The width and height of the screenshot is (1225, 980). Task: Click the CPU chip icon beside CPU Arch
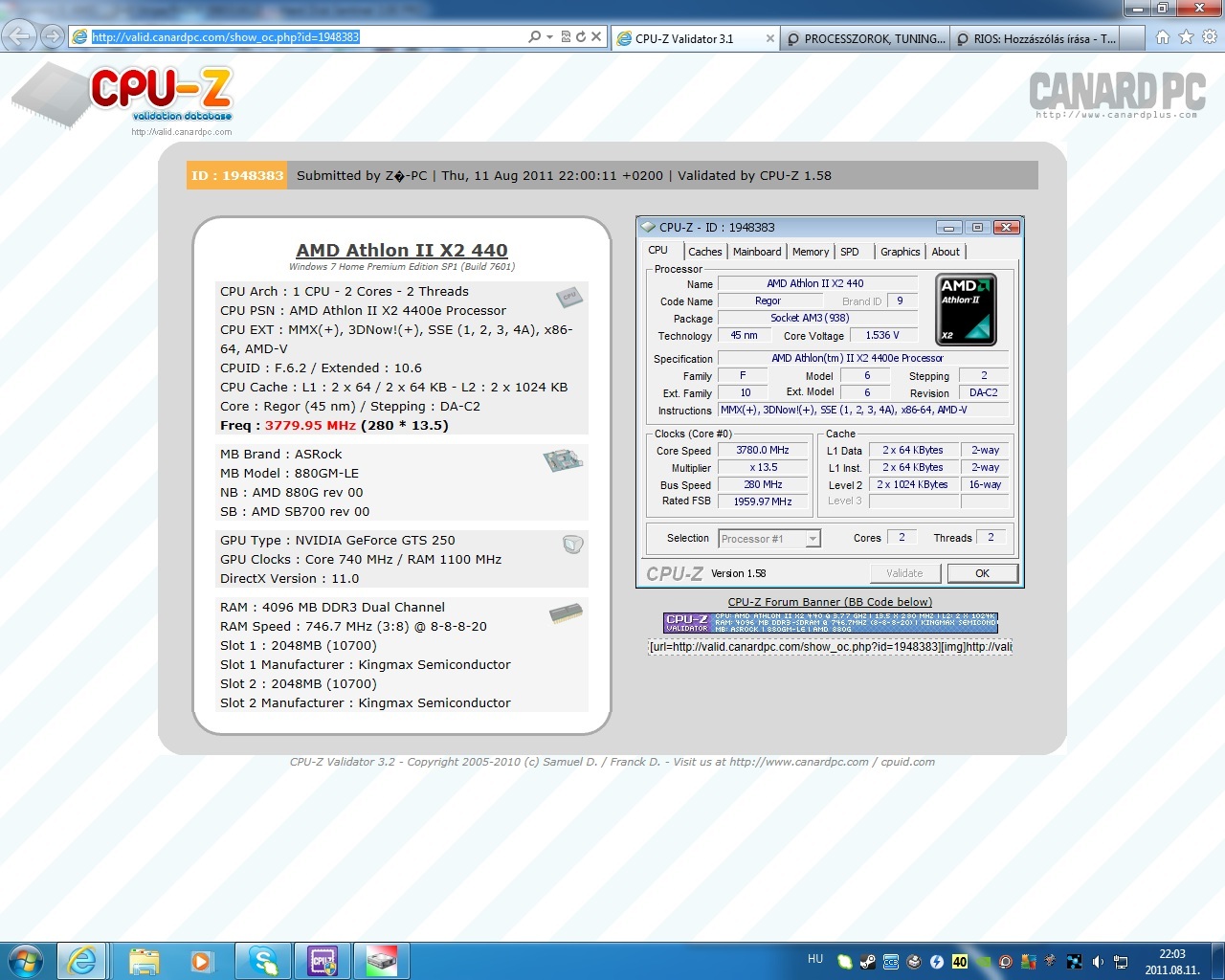569,297
